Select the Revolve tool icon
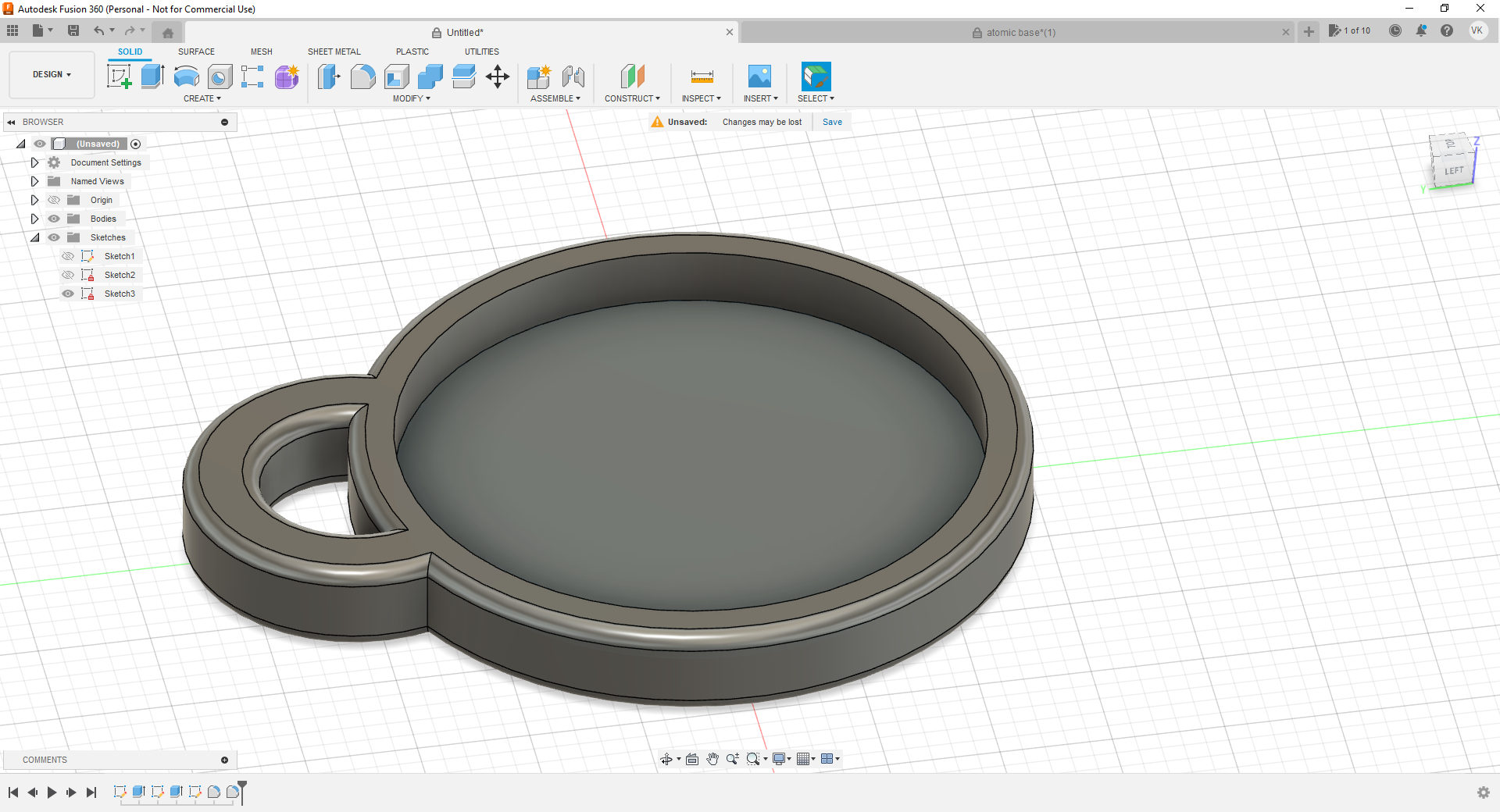 [x=186, y=77]
